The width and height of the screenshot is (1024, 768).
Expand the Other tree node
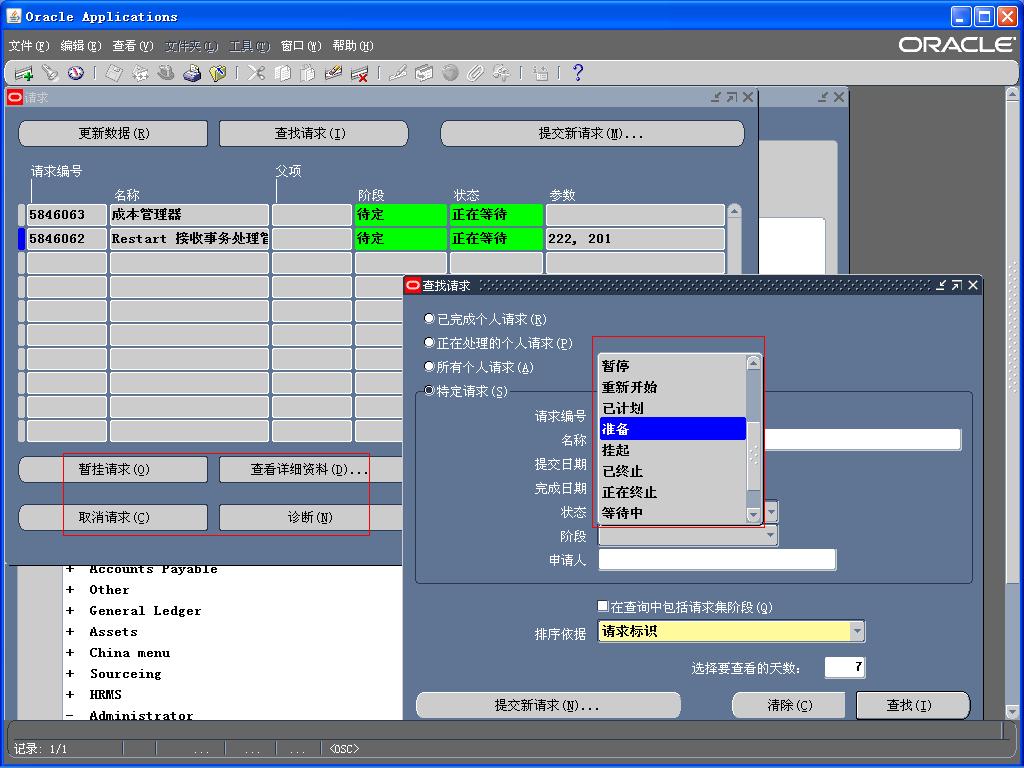pos(70,590)
